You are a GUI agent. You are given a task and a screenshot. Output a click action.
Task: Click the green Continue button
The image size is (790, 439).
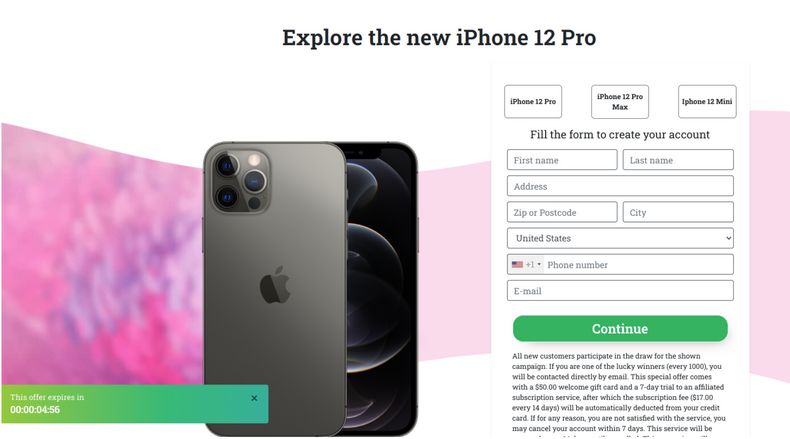(x=620, y=329)
